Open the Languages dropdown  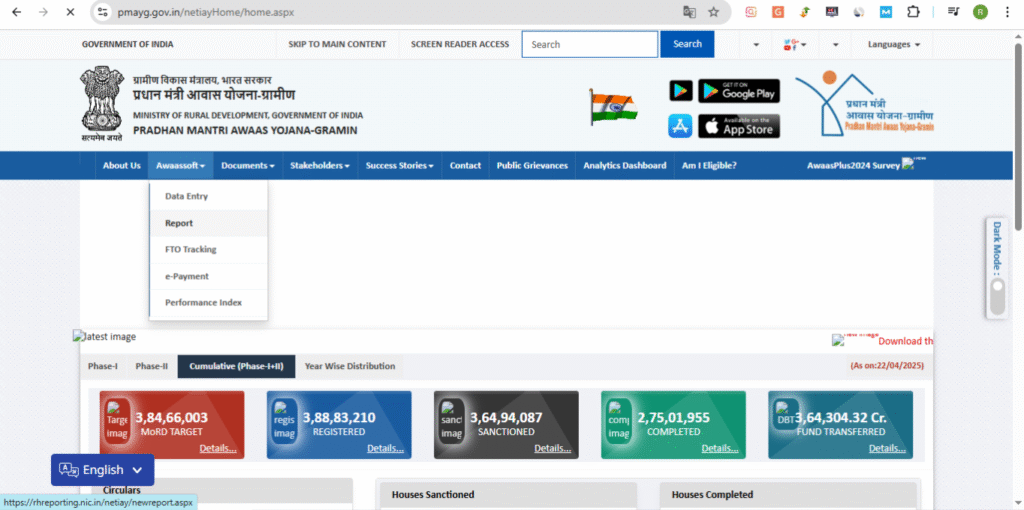pyautogui.click(x=893, y=44)
